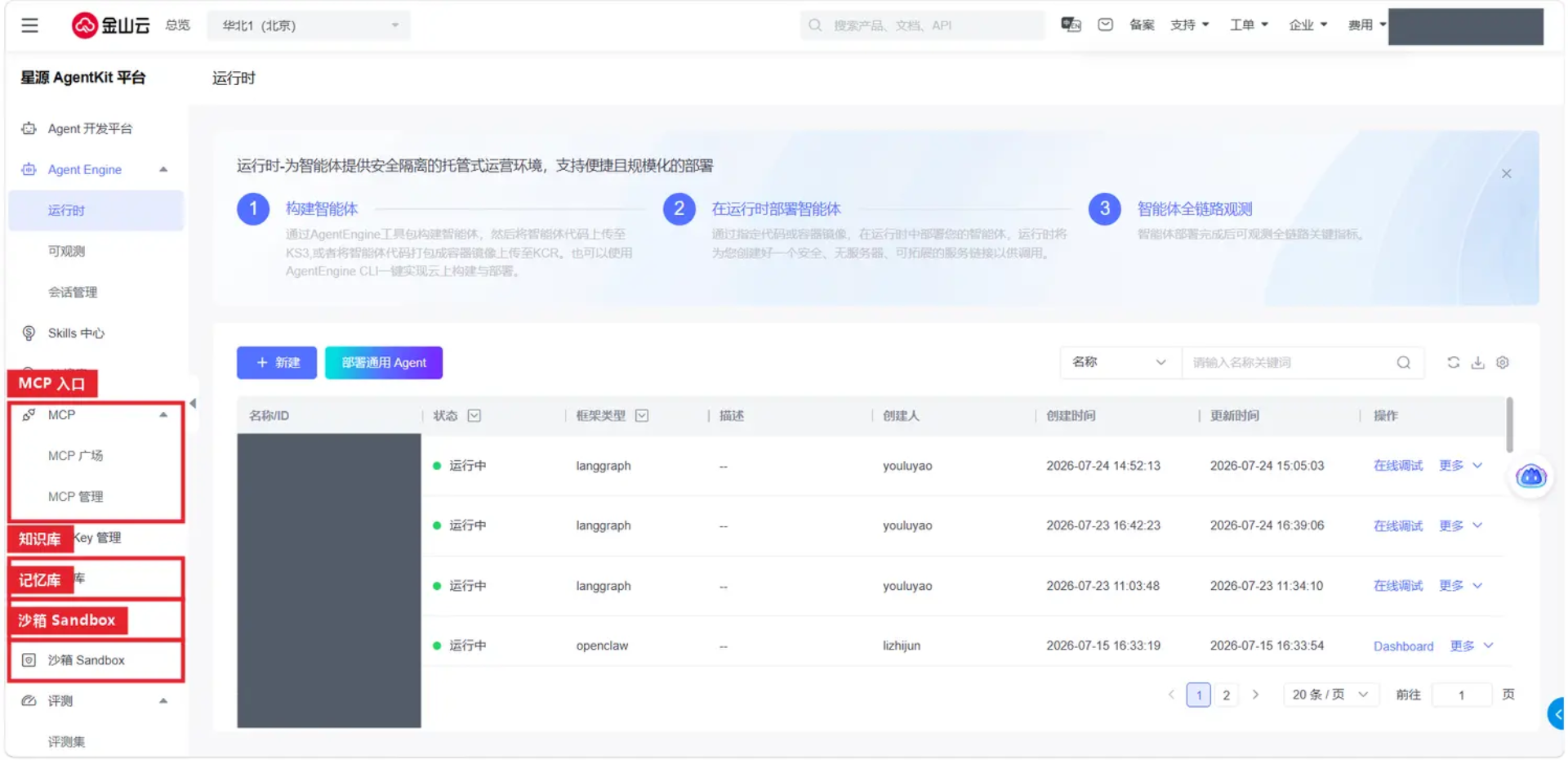This screenshot has height=760, width=1568.
Task: Select 会话管理 in the sidebar
Action: click(73, 292)
